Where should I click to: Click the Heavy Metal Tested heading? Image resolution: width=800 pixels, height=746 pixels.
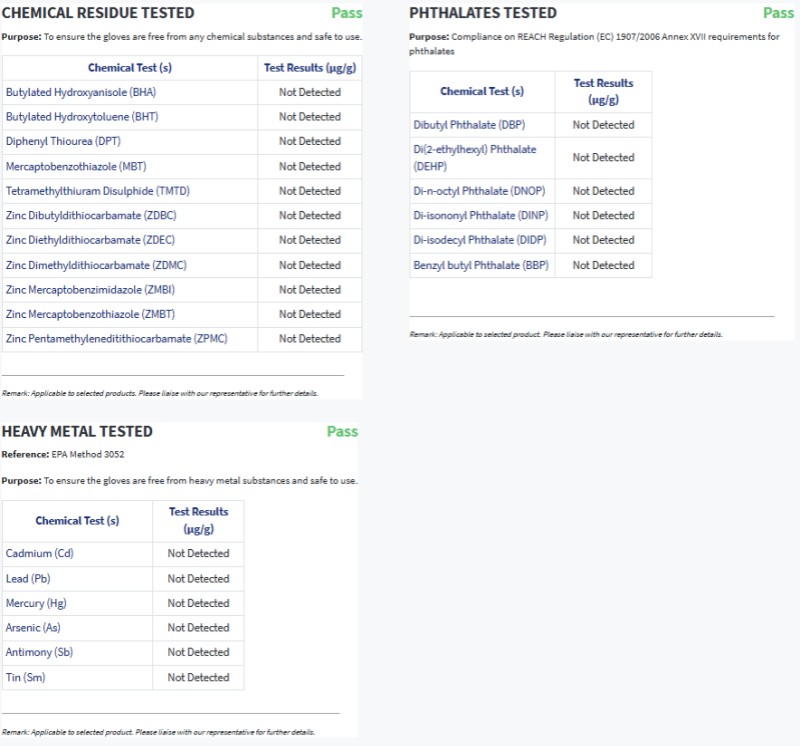coord(77,432)
